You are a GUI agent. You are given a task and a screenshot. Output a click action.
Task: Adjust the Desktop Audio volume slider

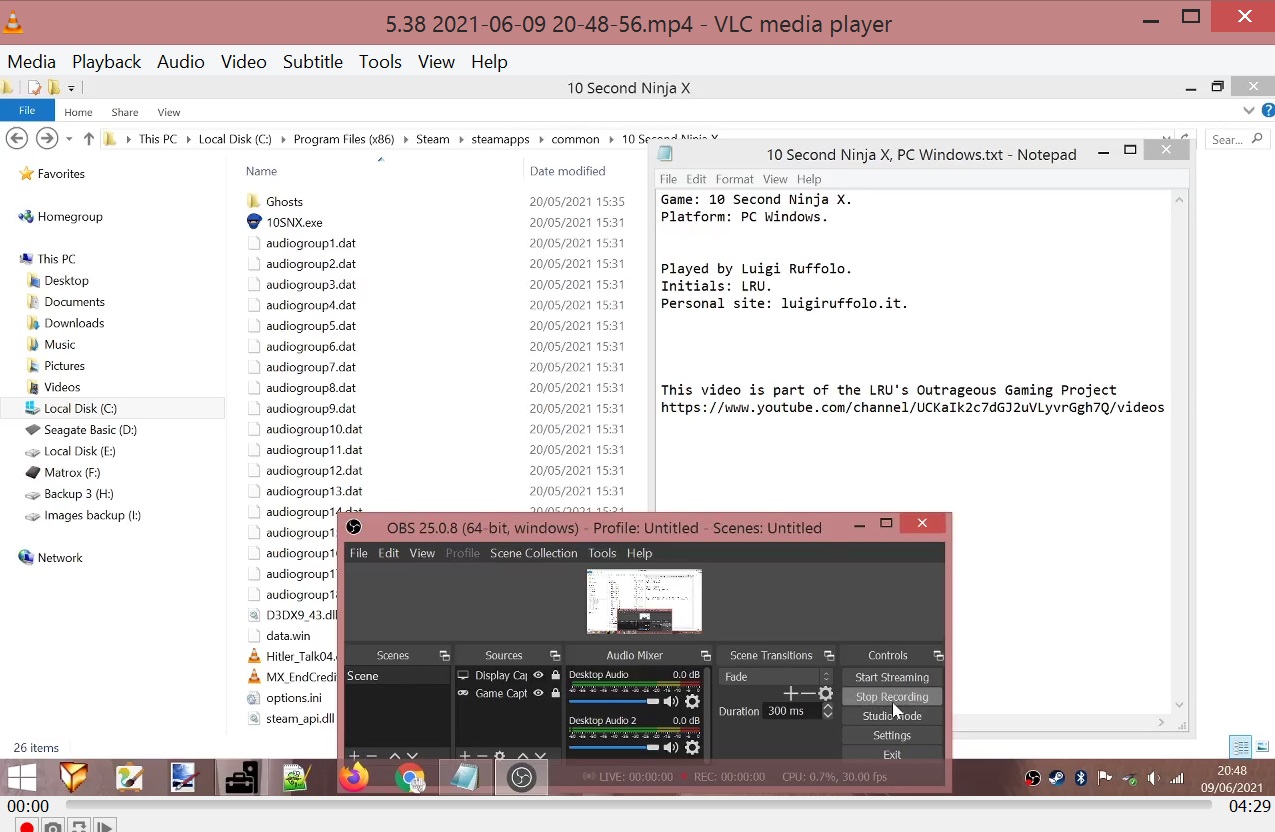coord(614,701)
